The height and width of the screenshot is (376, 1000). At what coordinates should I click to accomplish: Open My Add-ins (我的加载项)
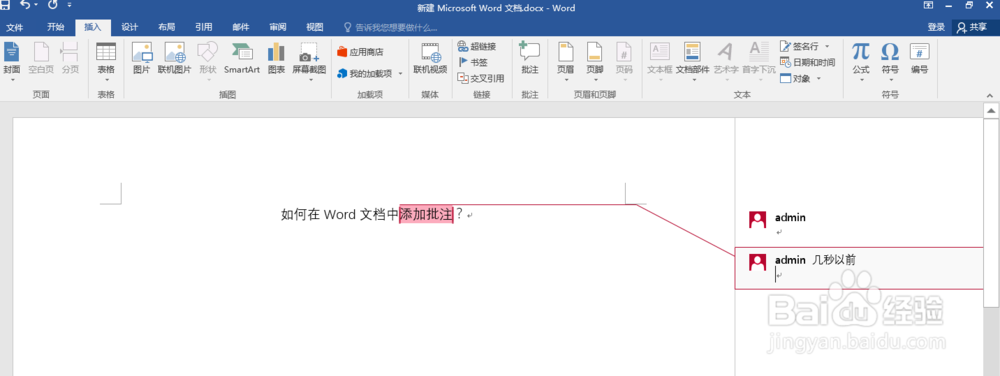[x=365, y=73]
